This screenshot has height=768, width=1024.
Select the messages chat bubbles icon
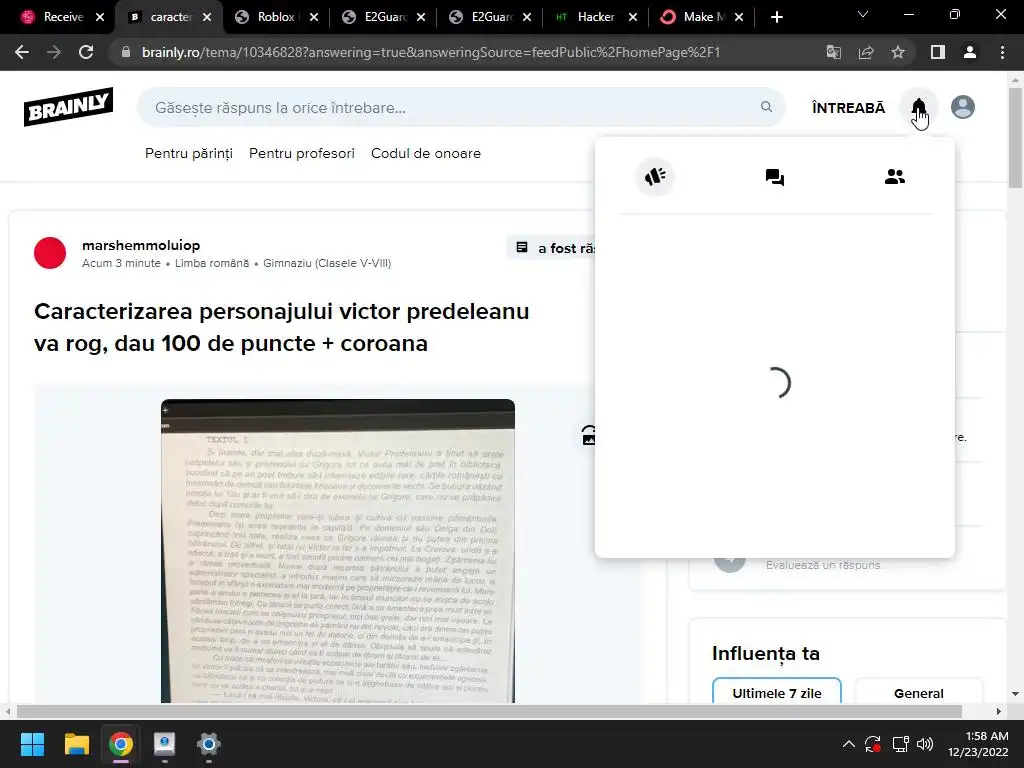tap(775, 176)
